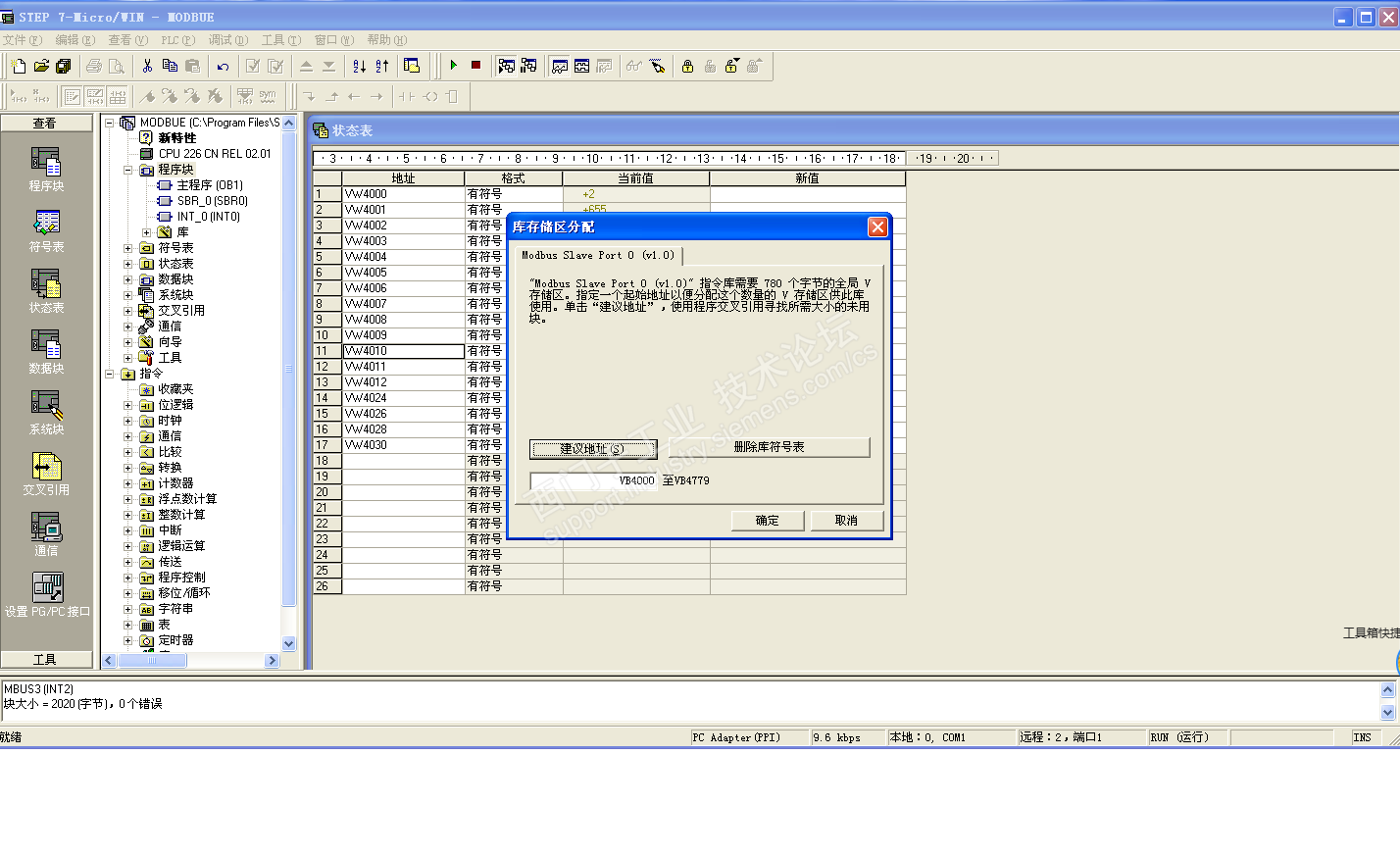
Task: Select the Modbus Slave Port 0 (v1.0) tab
Action: pos(598,255)
